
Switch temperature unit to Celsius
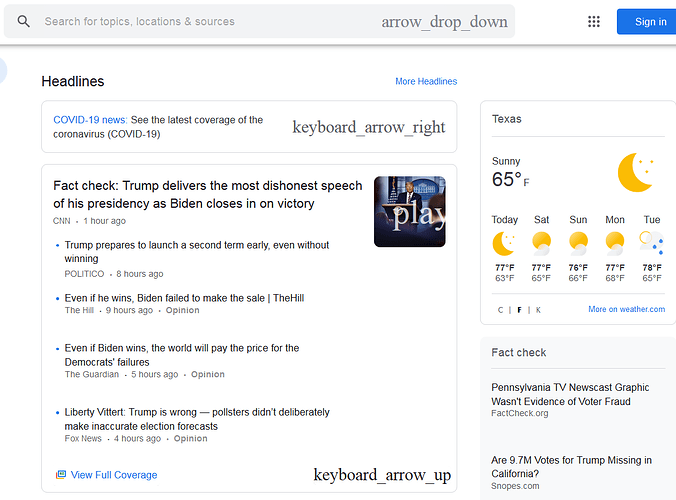click(500, 310)
